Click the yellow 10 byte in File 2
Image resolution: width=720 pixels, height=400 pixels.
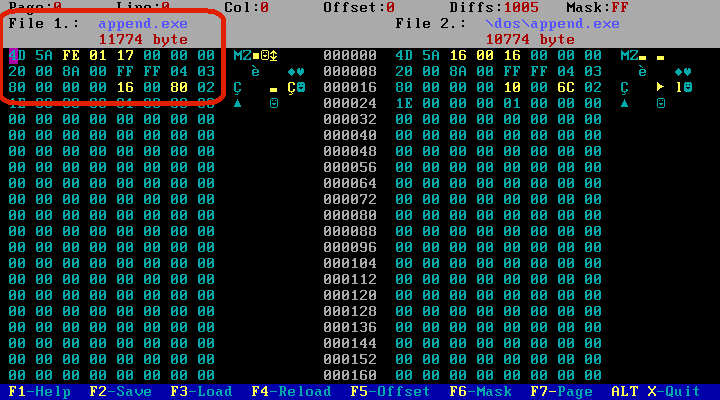tap(512, 87)
